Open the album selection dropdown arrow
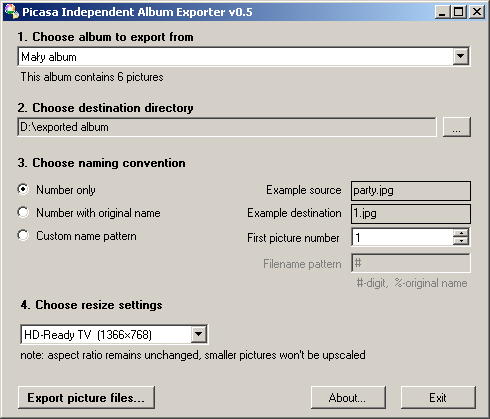 coord(461,56)
